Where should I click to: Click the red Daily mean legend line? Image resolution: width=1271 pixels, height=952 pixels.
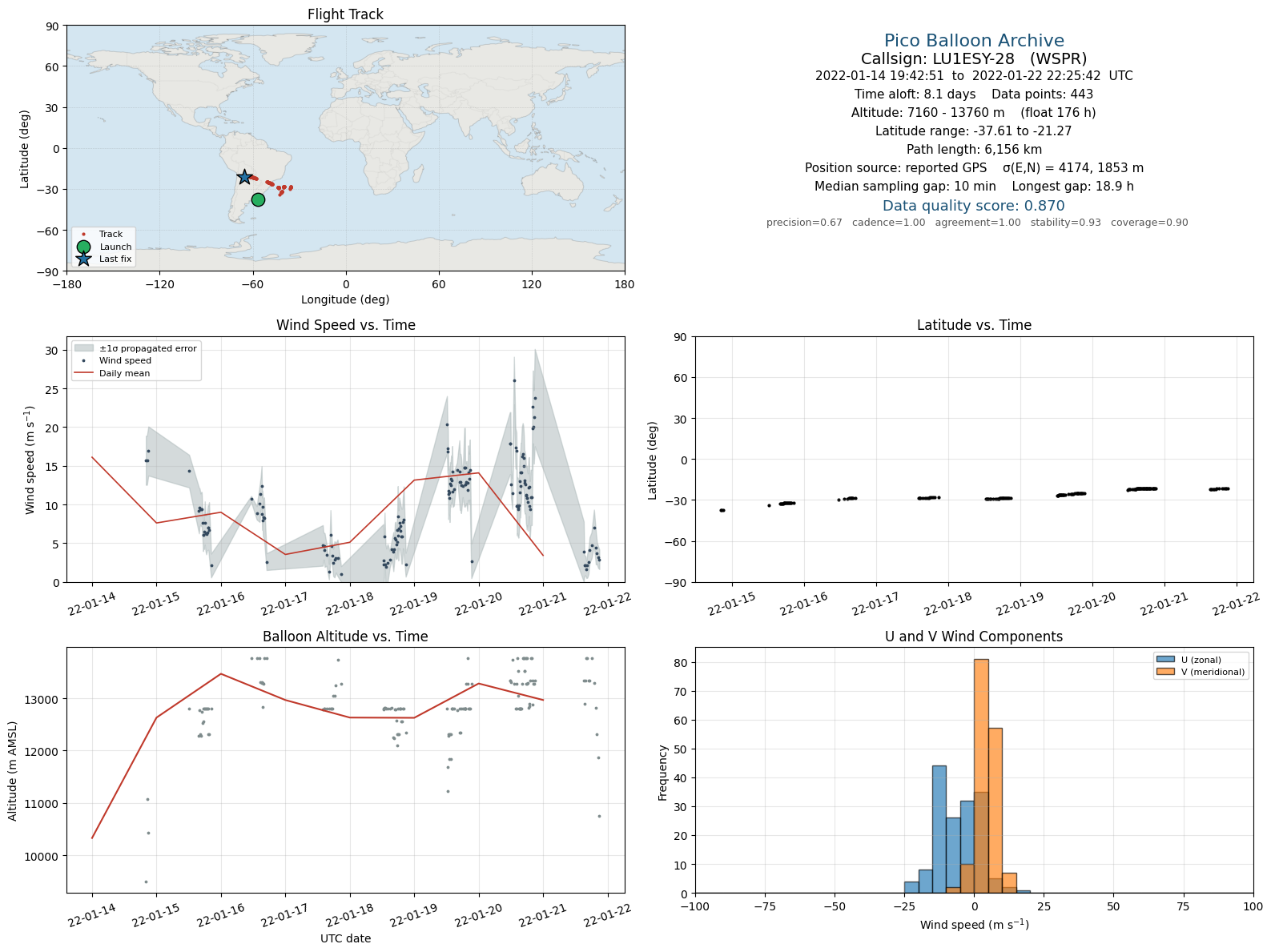pos(83,373)
